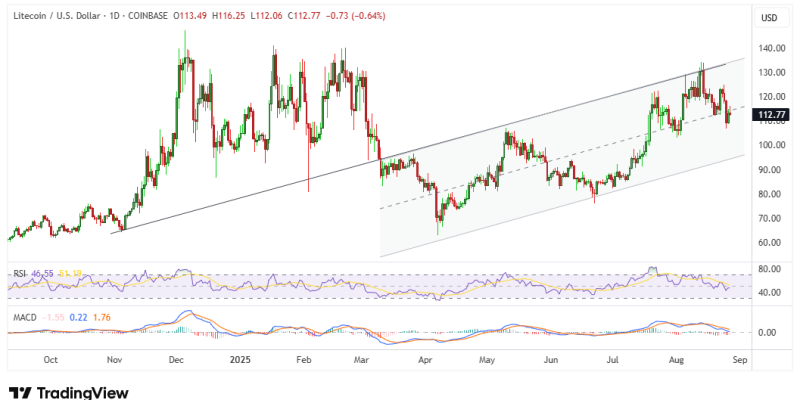The image size is (800, 400).
Task: Click the May label on time axis
Action: click(488, 360)
